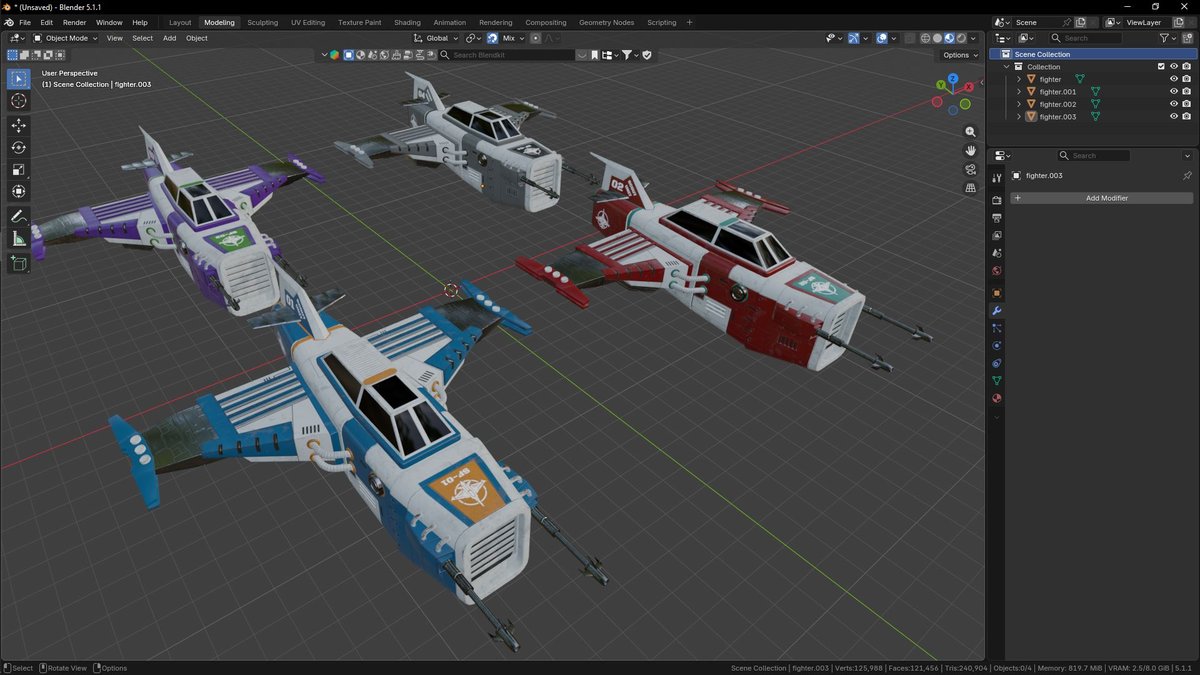Screen dimensions: 1200x675
Task: Switch perspective/orthographic with the grid icon
Action: 970,187
